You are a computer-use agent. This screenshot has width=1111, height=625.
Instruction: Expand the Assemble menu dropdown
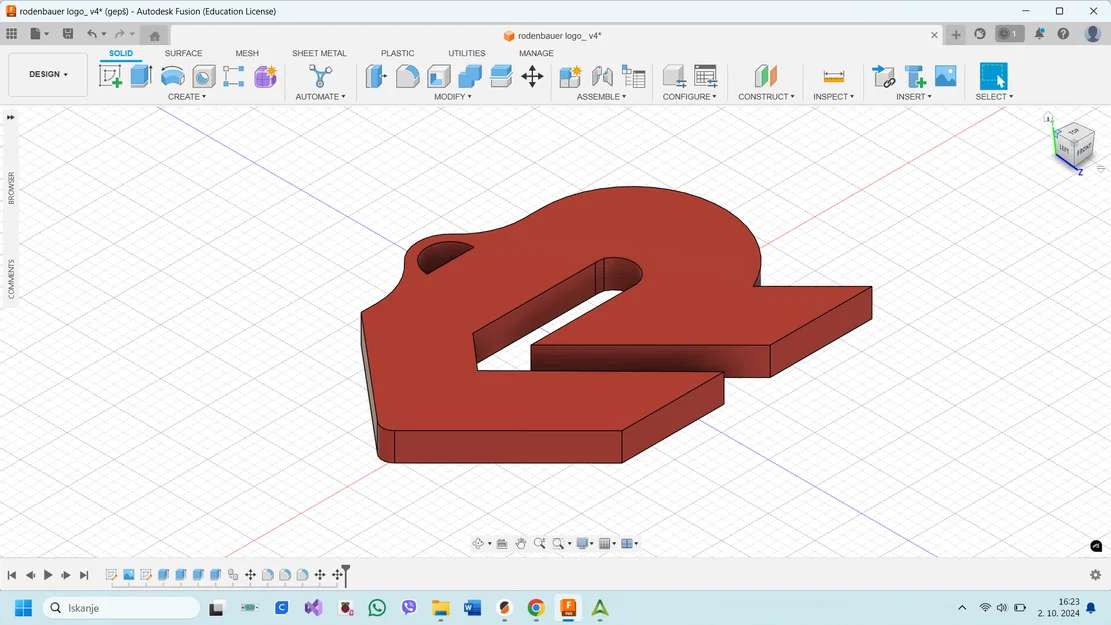coord(602,96)
